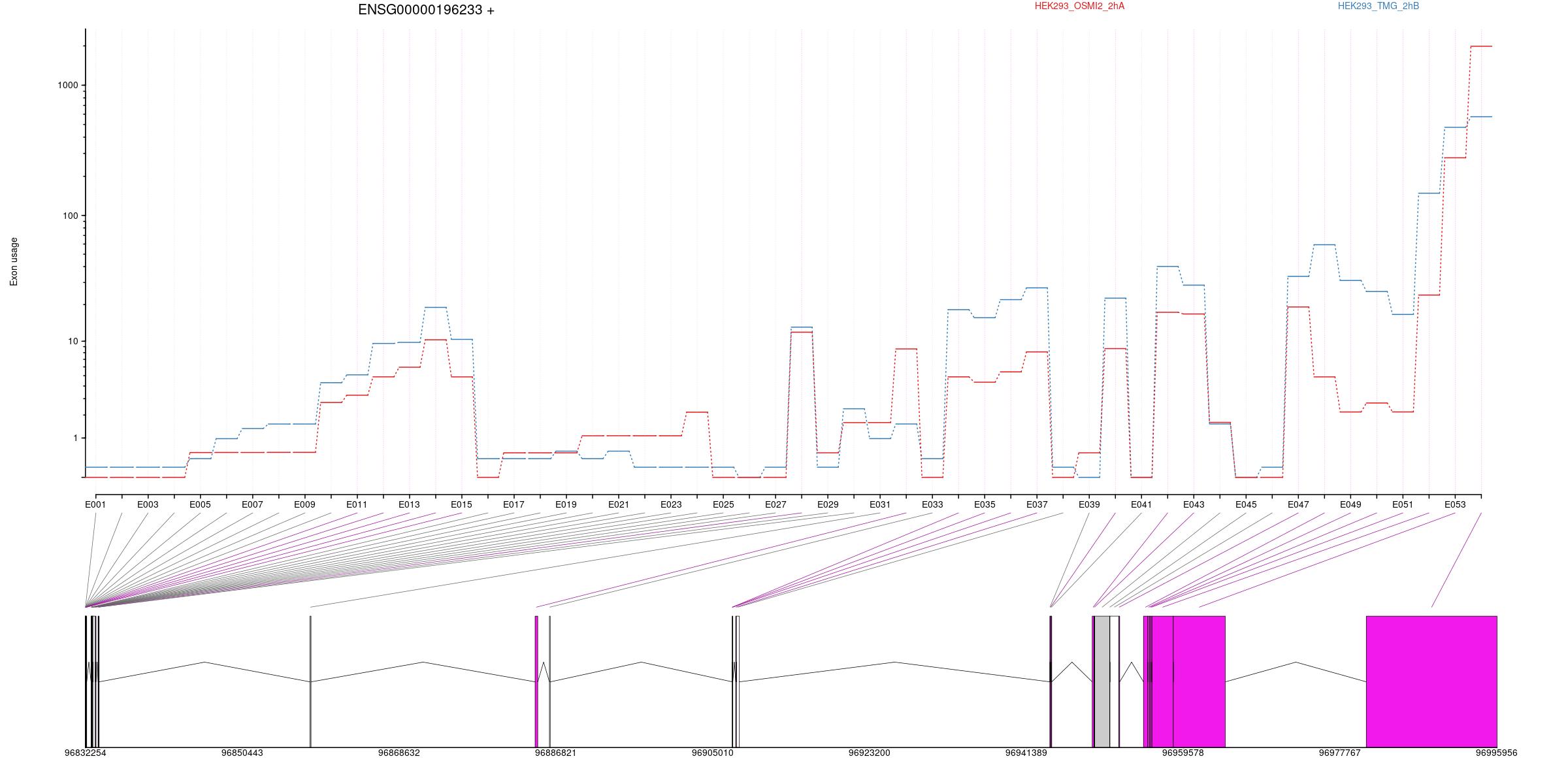This screenshot has width=1568, height=784.
Task: Click genomic coordinate 96868632
Action: [399, 753]
